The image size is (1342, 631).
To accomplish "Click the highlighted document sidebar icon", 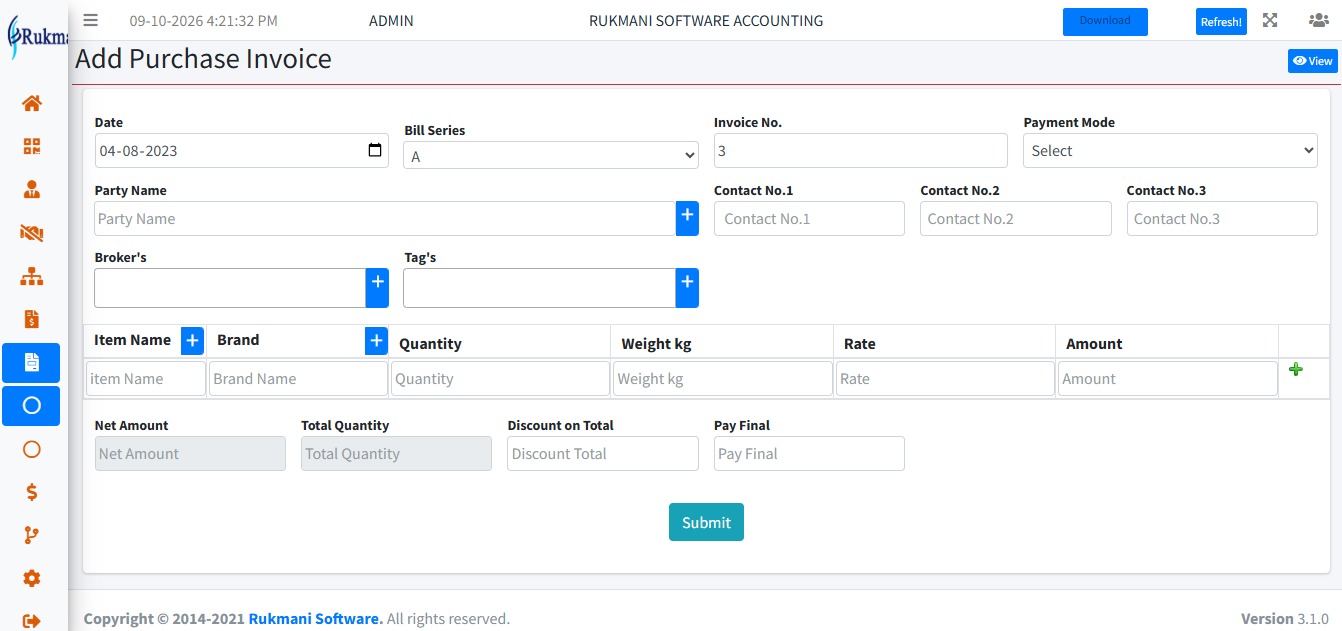I will [31, 362].
